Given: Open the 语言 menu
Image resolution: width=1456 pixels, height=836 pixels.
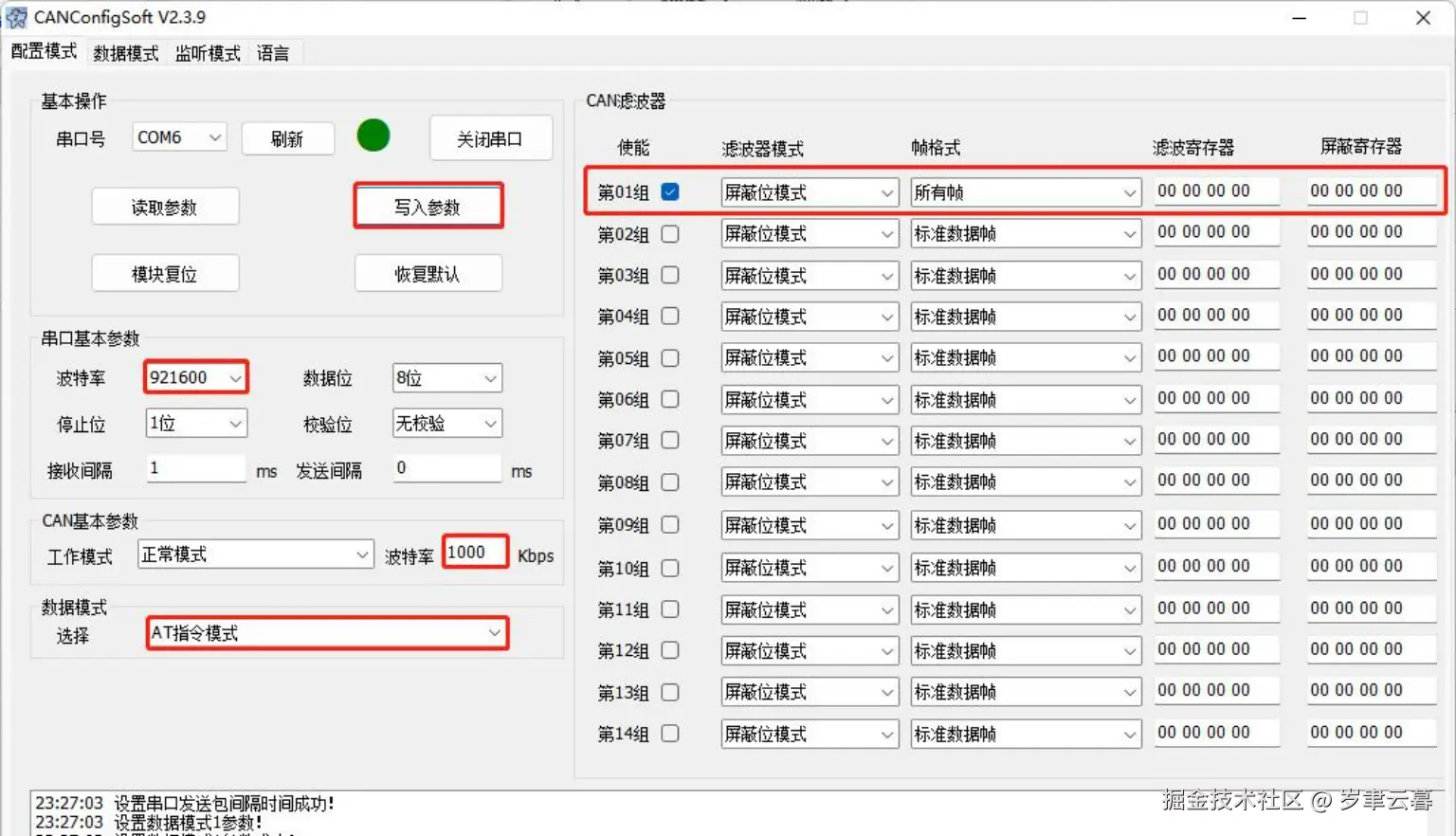Looking at the screenshot, I should pos(273,53).
